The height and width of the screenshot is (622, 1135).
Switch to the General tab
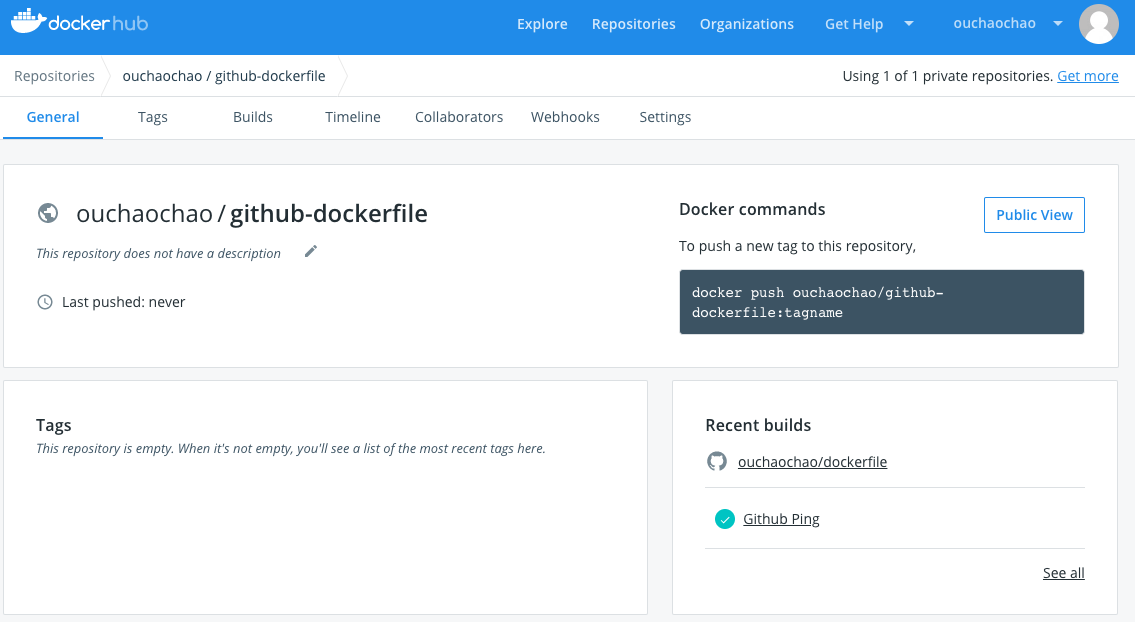pos(53,117)
